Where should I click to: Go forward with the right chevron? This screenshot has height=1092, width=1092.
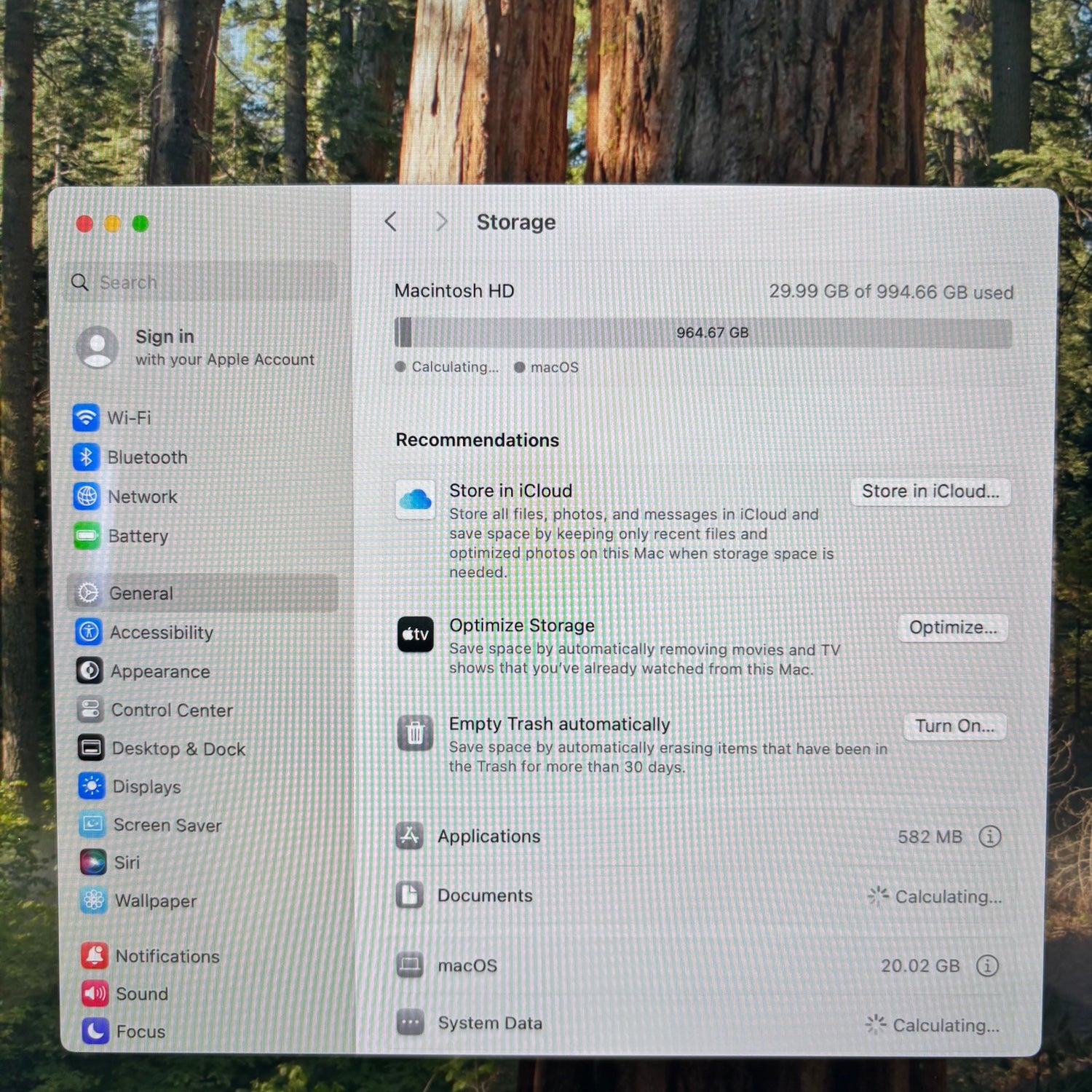click(441, 221)
